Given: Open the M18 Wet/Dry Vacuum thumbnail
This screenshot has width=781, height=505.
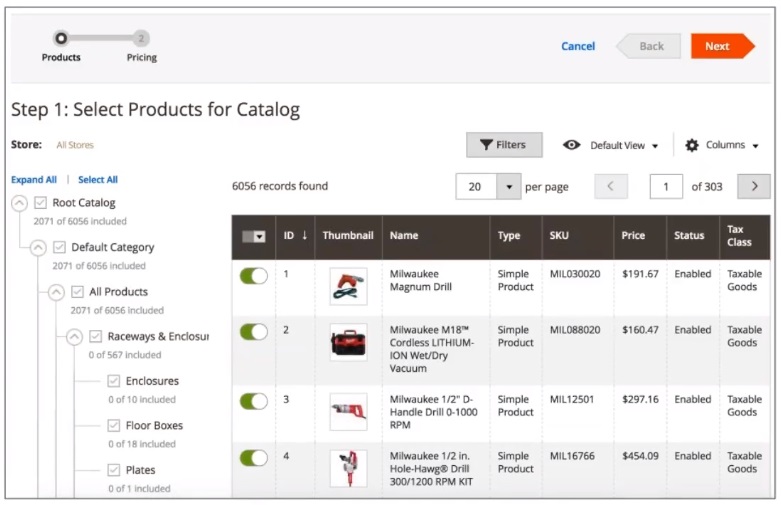Looking at the screenshot, I should click(348, 342).
